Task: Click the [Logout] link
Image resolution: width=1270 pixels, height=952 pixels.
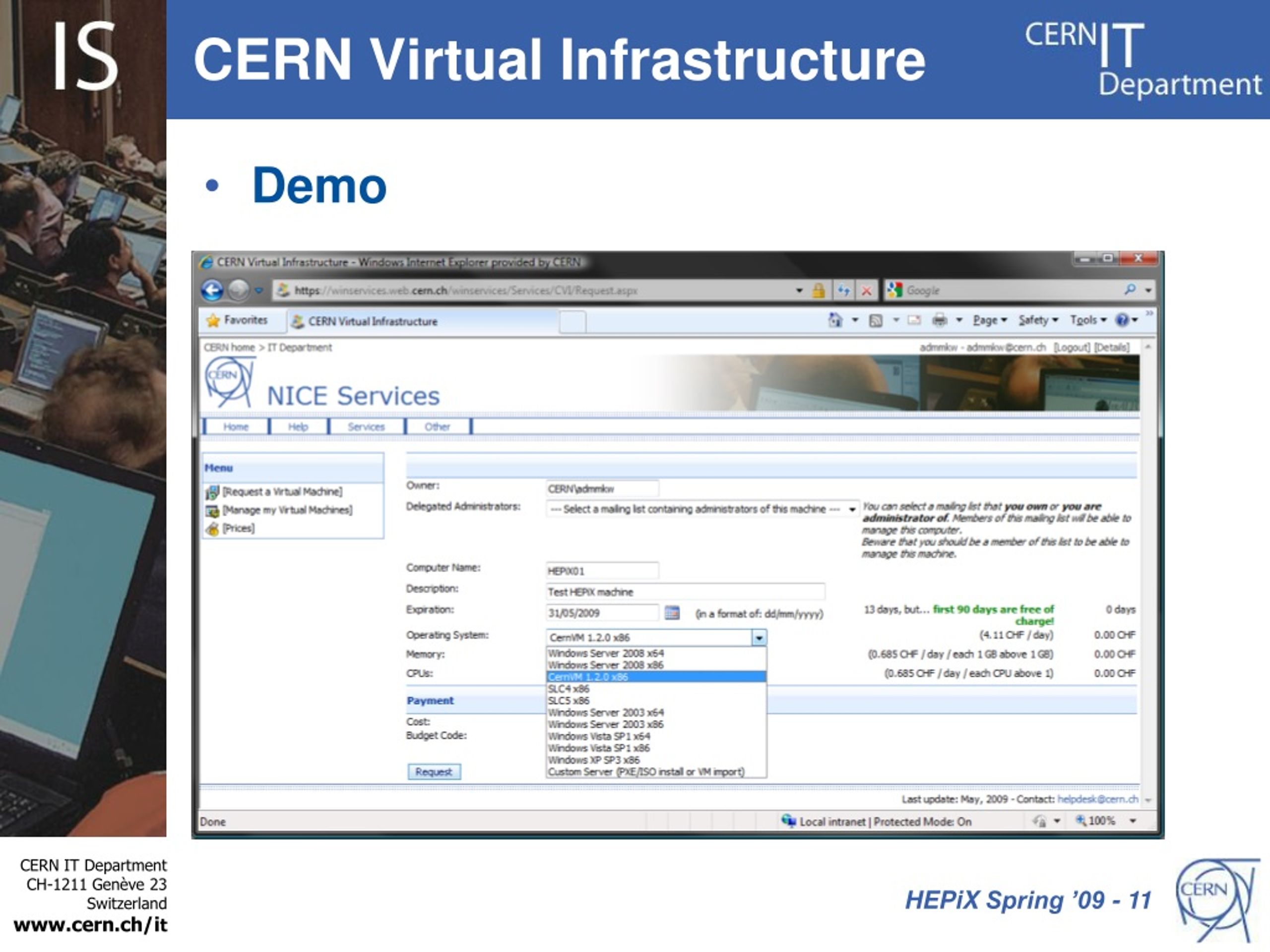Action: click(x=1072, y=347)
